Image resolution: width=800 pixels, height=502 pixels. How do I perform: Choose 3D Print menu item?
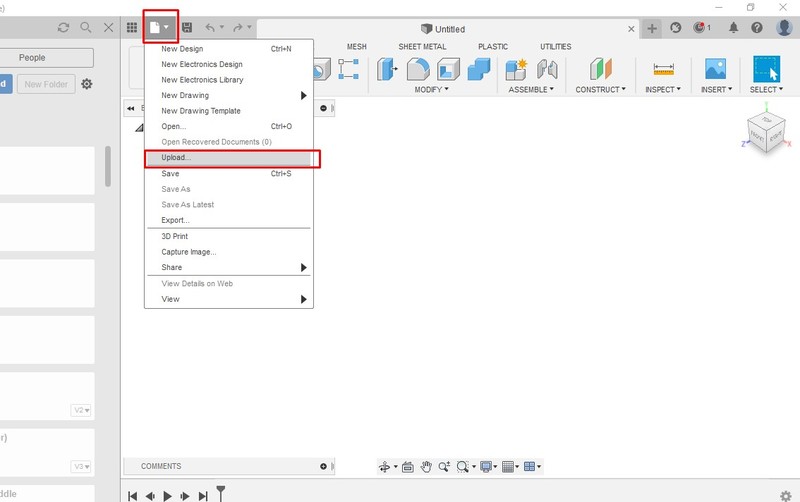click(x=229, y=236)
